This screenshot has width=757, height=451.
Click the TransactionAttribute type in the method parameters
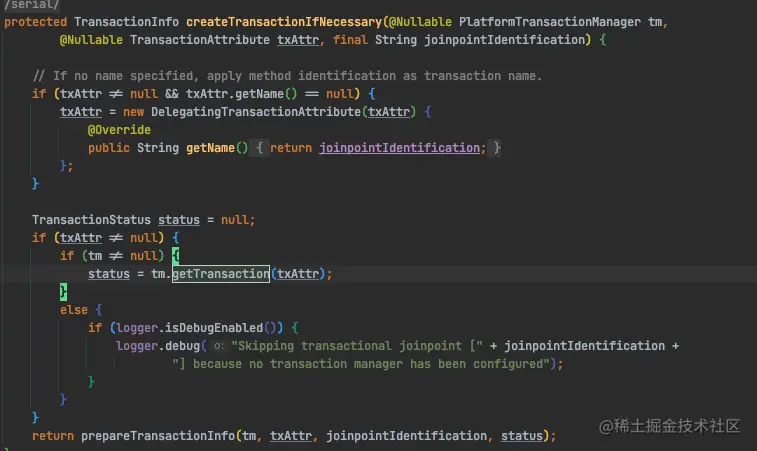(200, 40)
